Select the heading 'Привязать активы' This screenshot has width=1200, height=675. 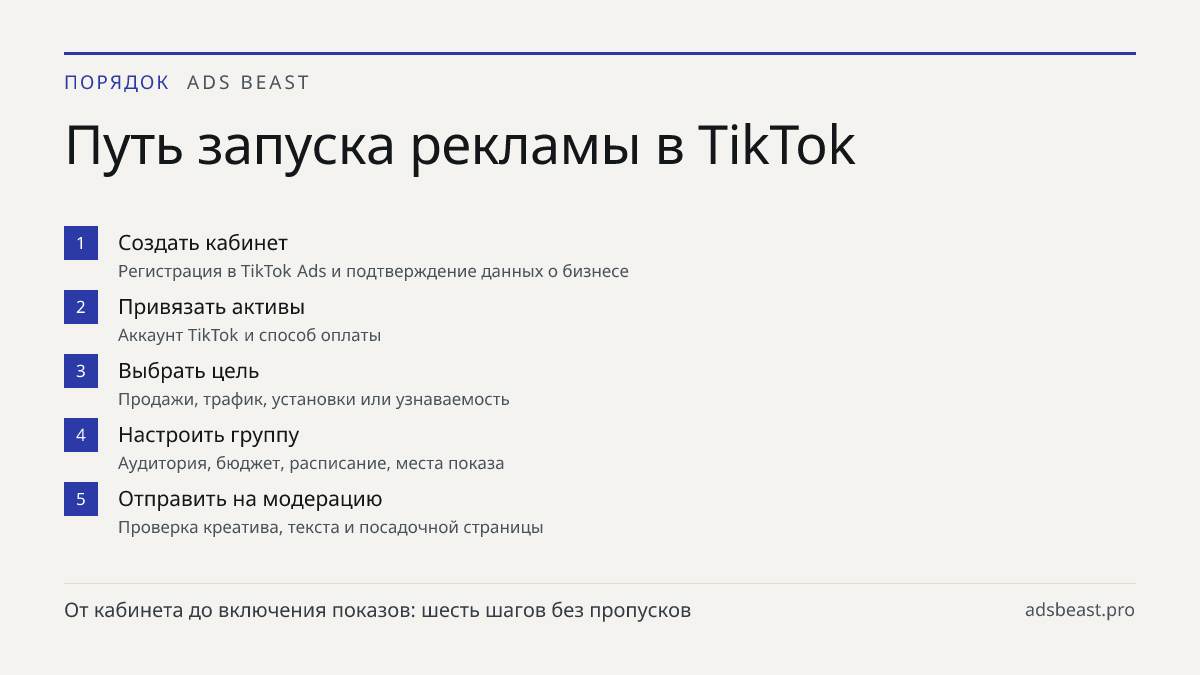click(x=211, y=307)
